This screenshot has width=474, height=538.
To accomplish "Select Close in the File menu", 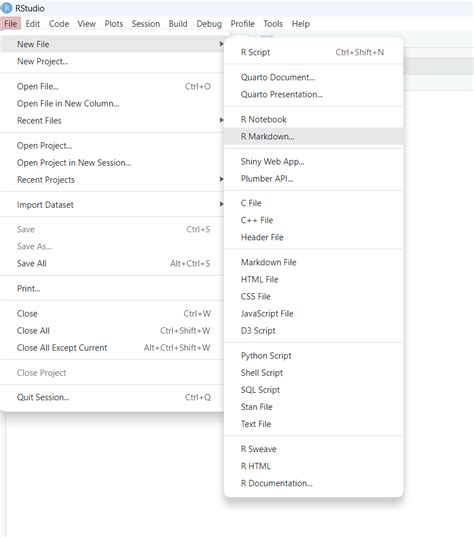I will pos(113,314).
